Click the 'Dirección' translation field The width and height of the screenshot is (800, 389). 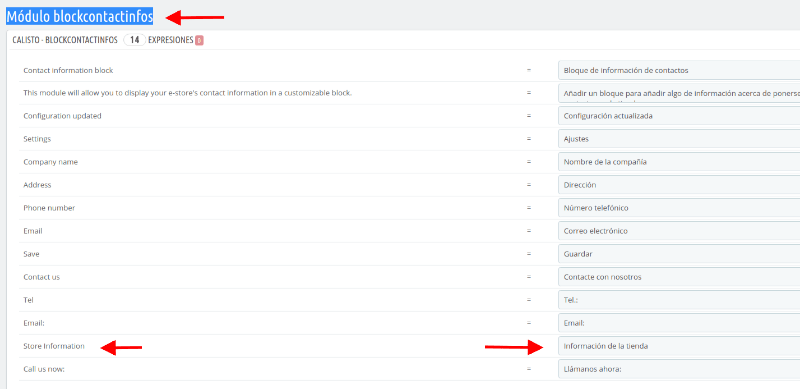coord(679,185)
